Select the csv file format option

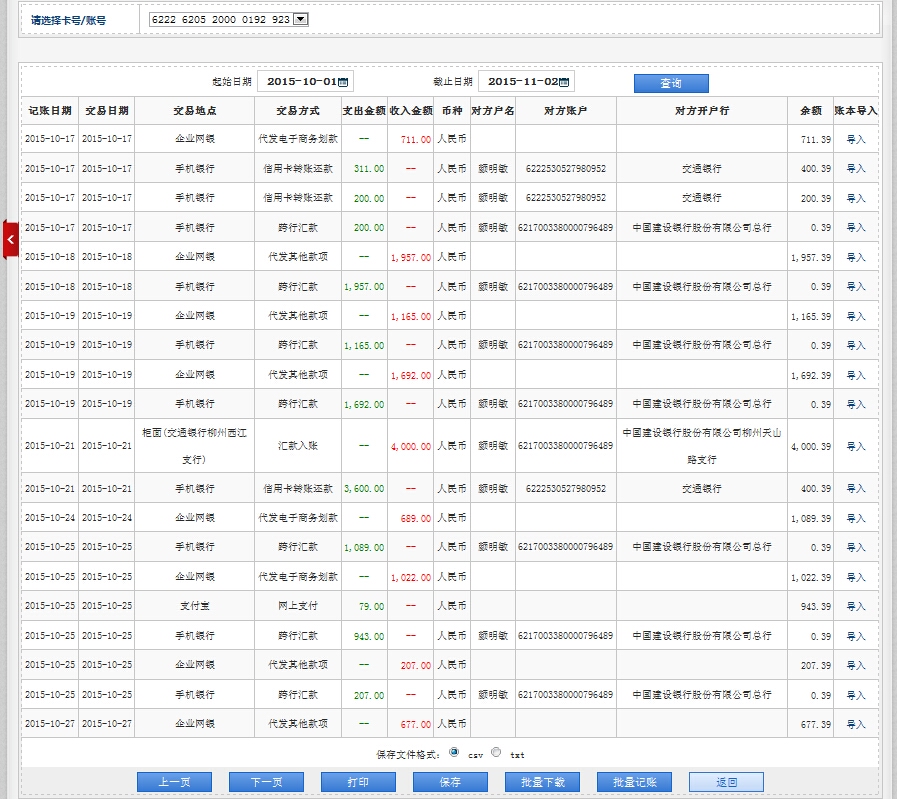(x=455, y=752)
